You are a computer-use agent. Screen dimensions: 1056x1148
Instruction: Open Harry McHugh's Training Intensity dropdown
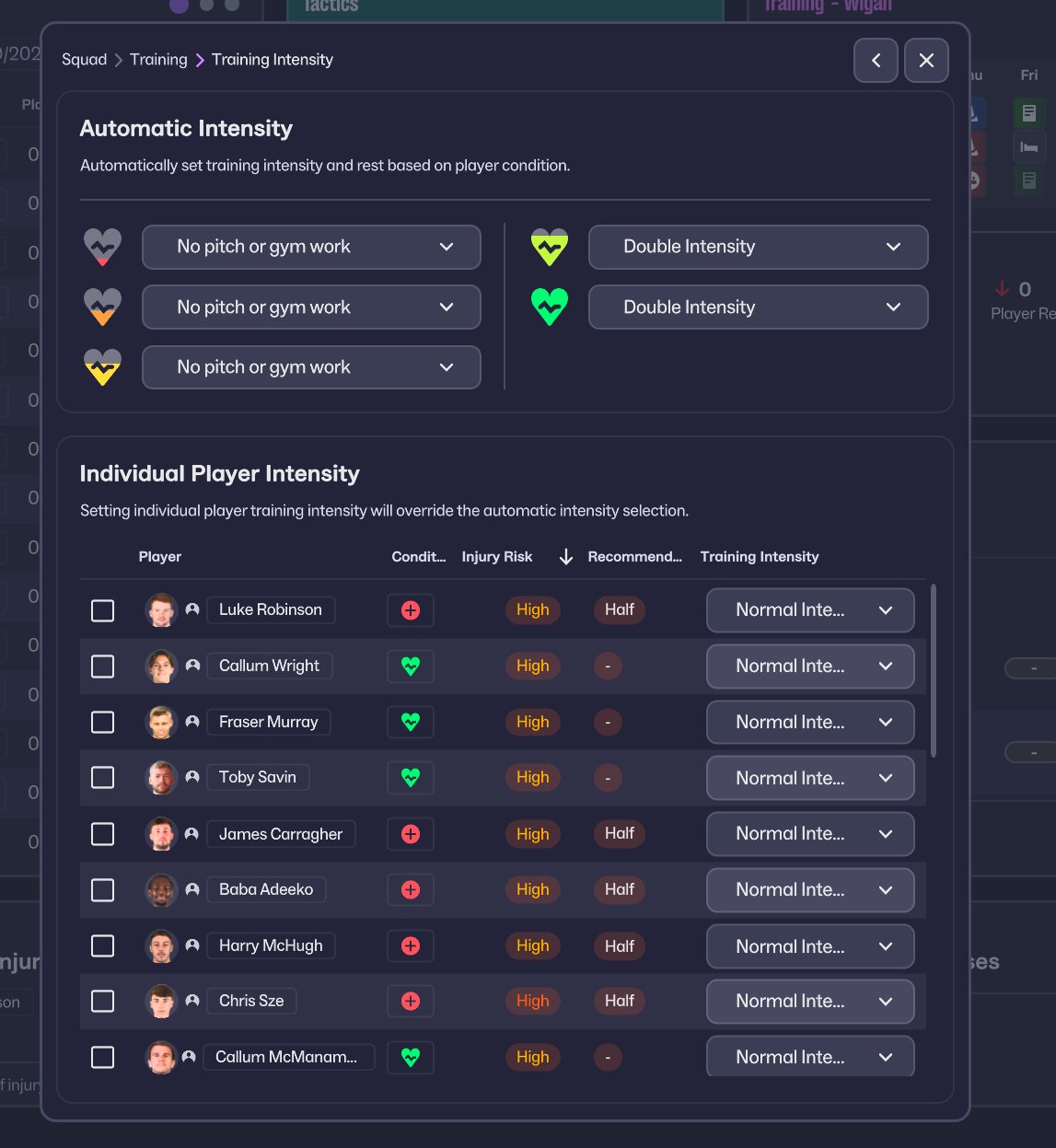[x=810, y=946]
